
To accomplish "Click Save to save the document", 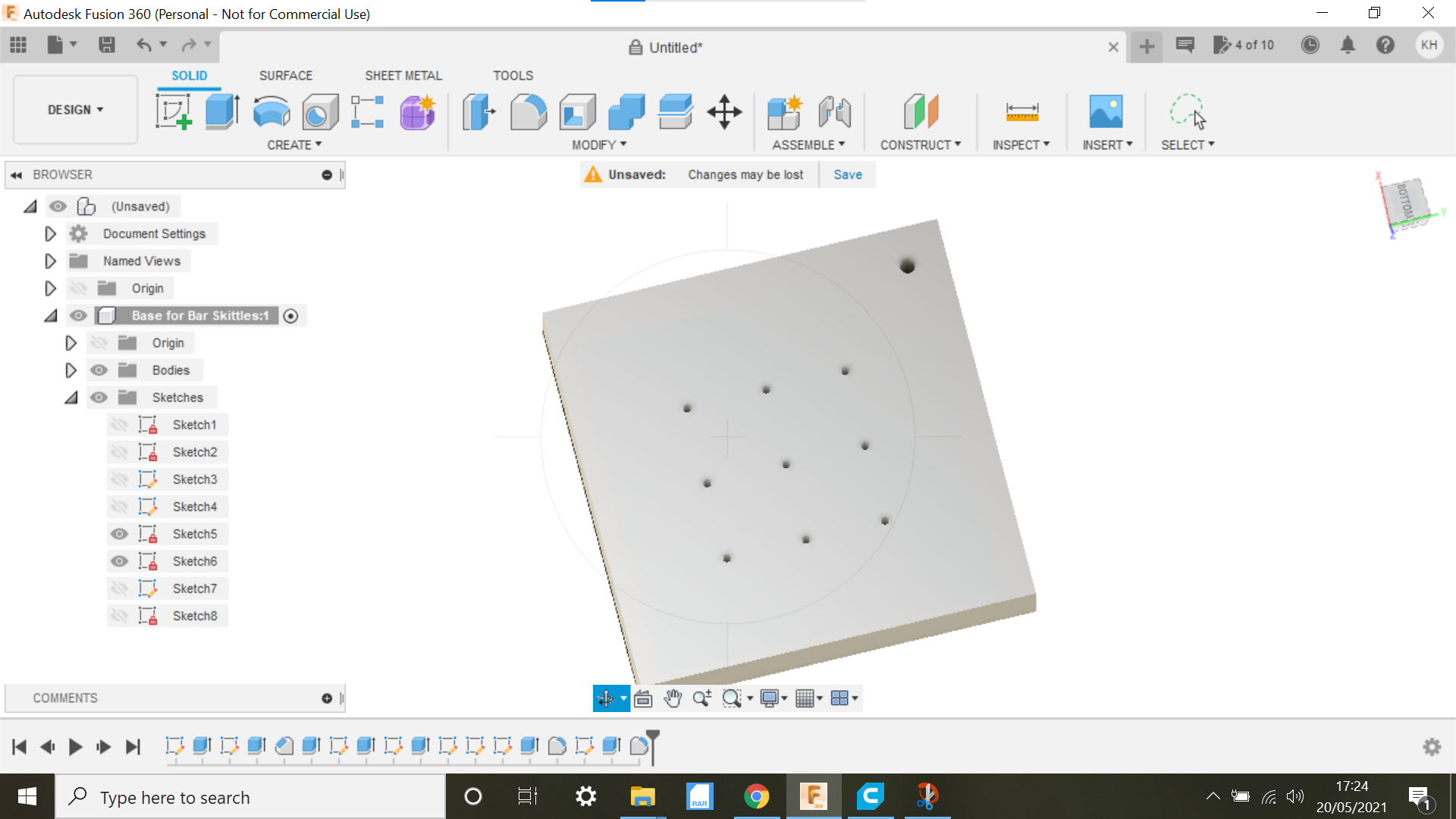I will point(847,174).
